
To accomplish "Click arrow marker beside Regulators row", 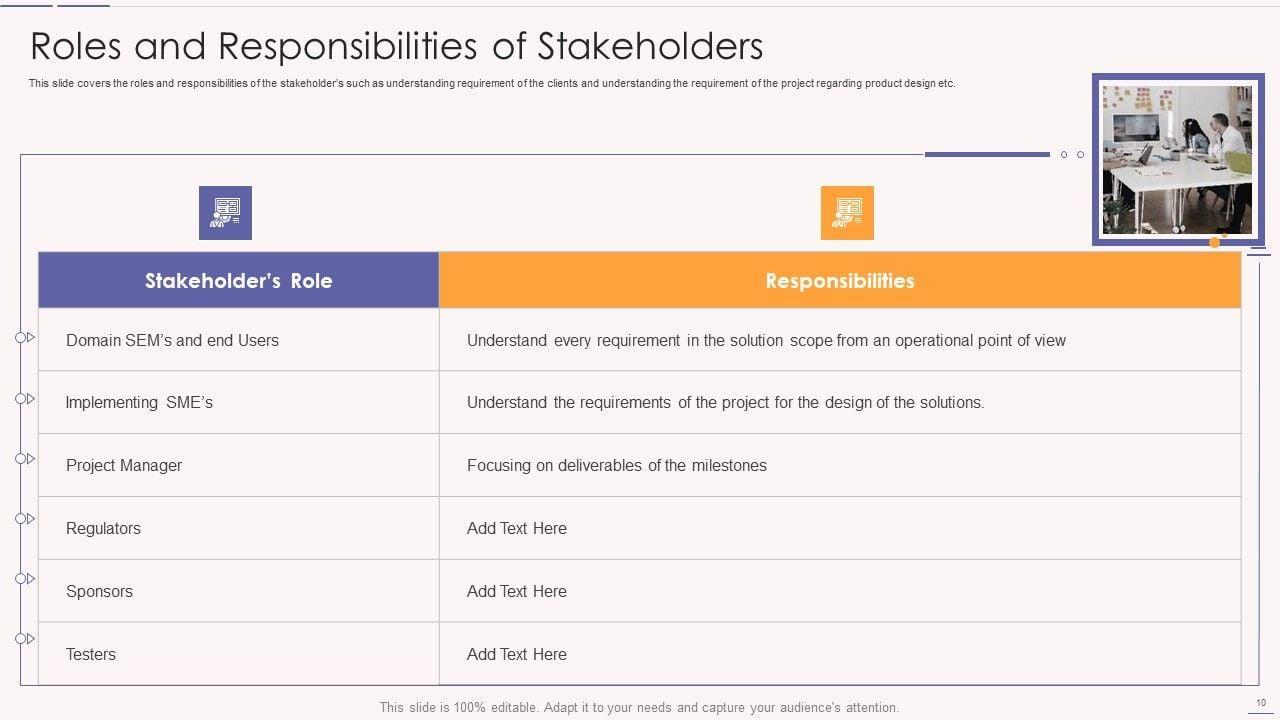I will 26,519.
